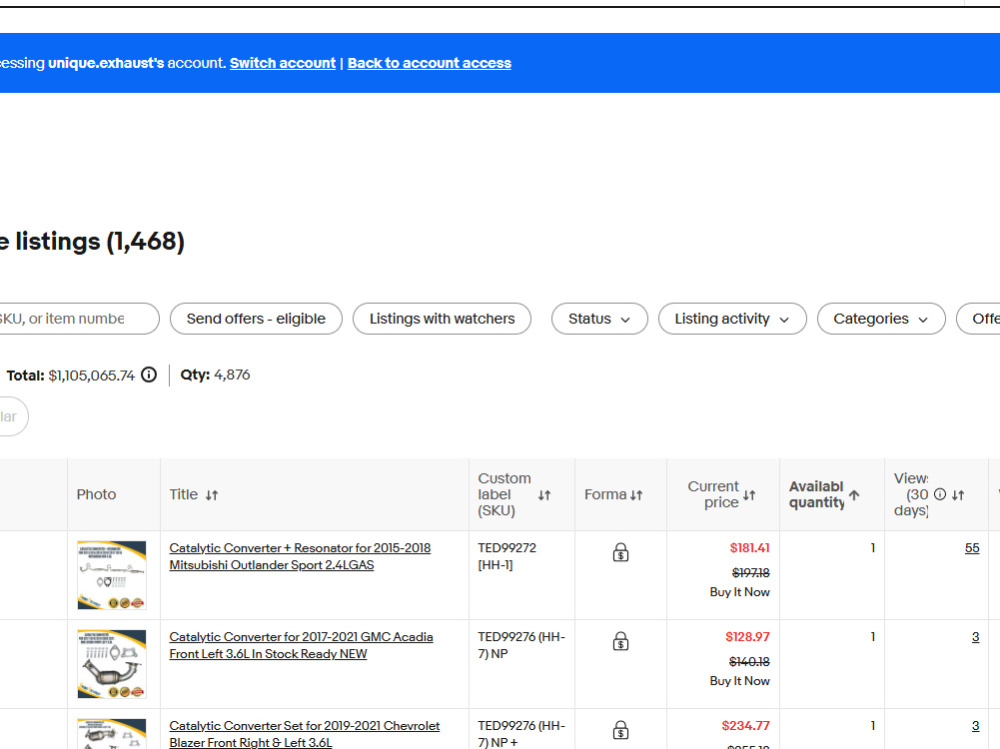Click the $181.41 current price

(x=749, y=548)
